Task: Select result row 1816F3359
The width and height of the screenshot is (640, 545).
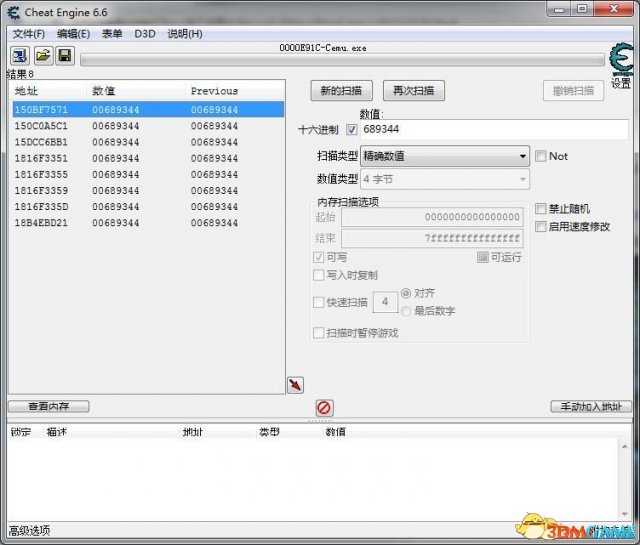Action: click(x=148, y=191)
